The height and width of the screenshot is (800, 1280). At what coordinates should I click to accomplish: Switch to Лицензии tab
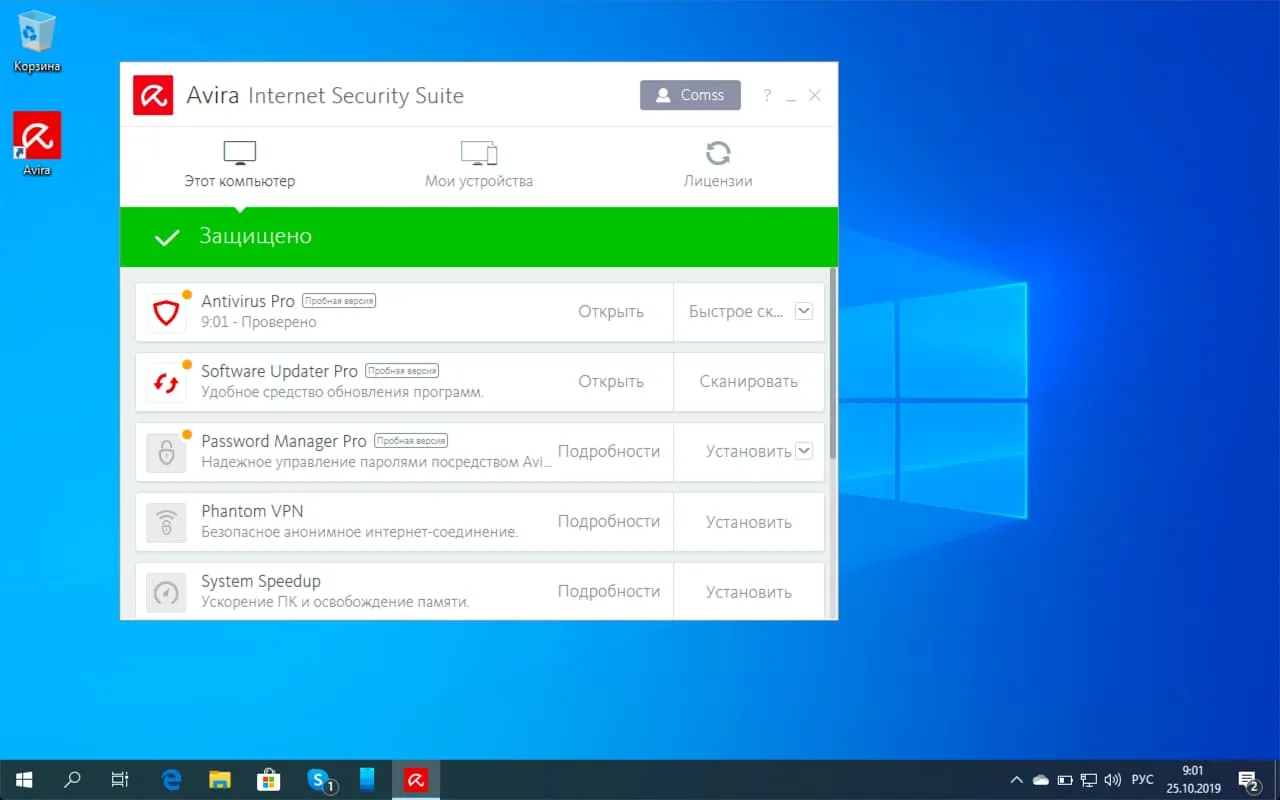(718, 166)
